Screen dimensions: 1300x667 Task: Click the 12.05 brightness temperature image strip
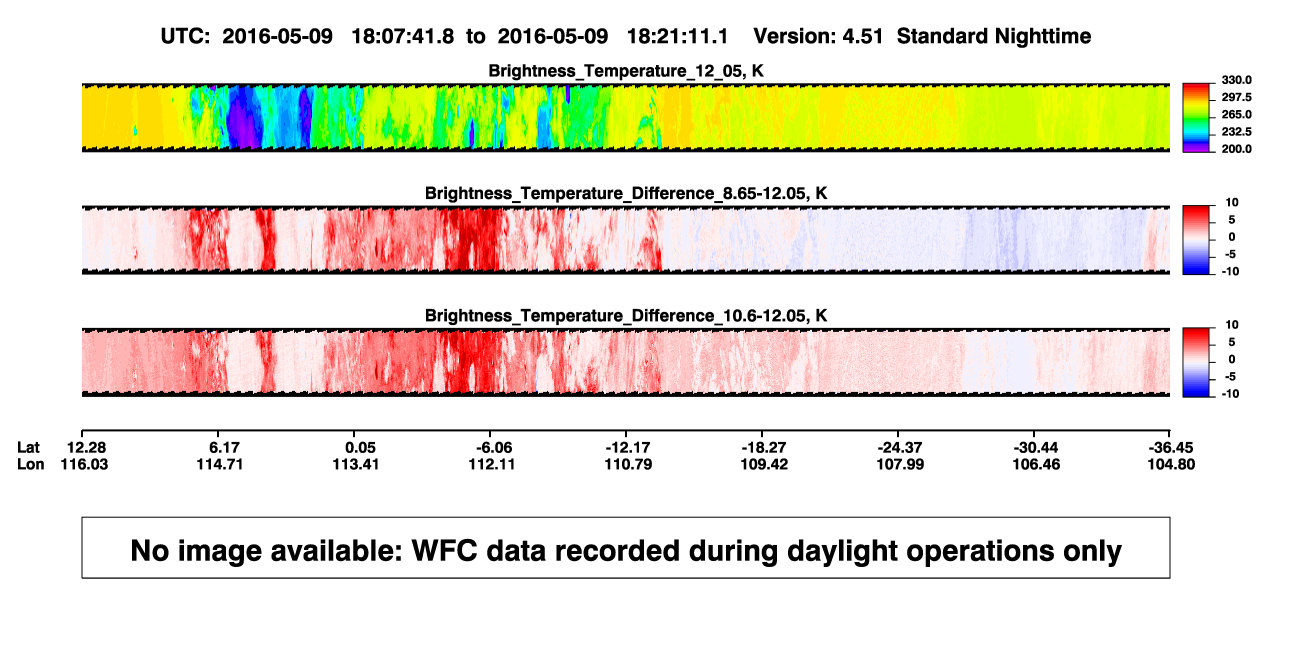(626, 117)
